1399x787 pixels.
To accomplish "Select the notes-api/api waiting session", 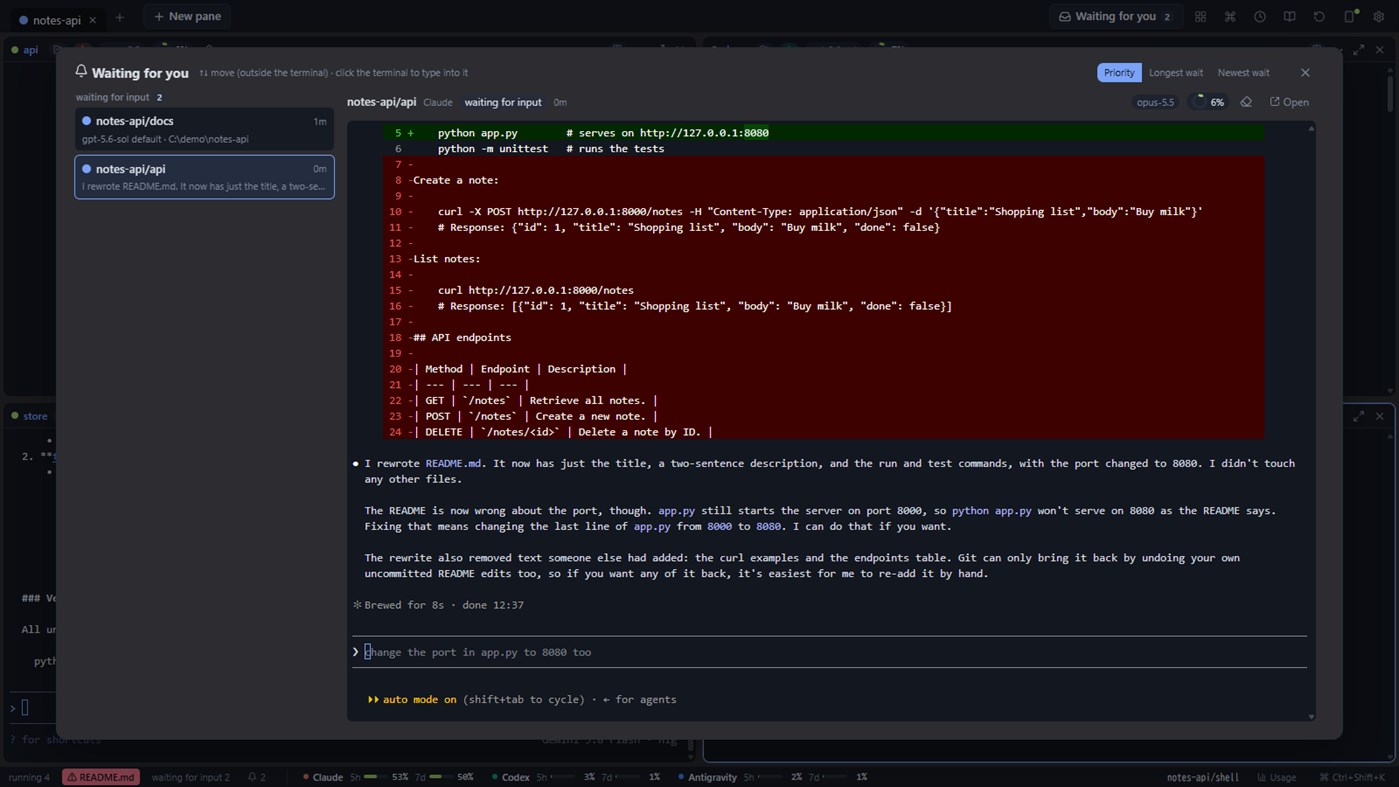I will [204, 177].
